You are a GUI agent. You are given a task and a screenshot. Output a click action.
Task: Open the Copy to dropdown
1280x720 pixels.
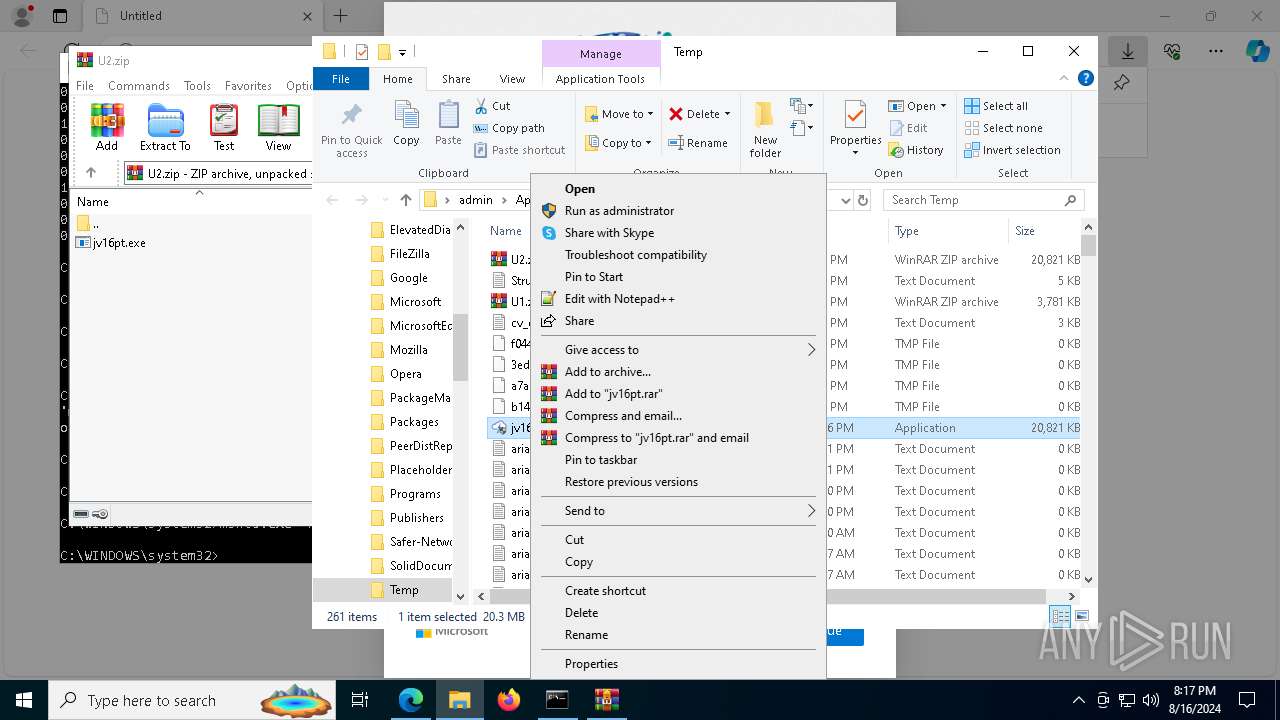[619, 143]
